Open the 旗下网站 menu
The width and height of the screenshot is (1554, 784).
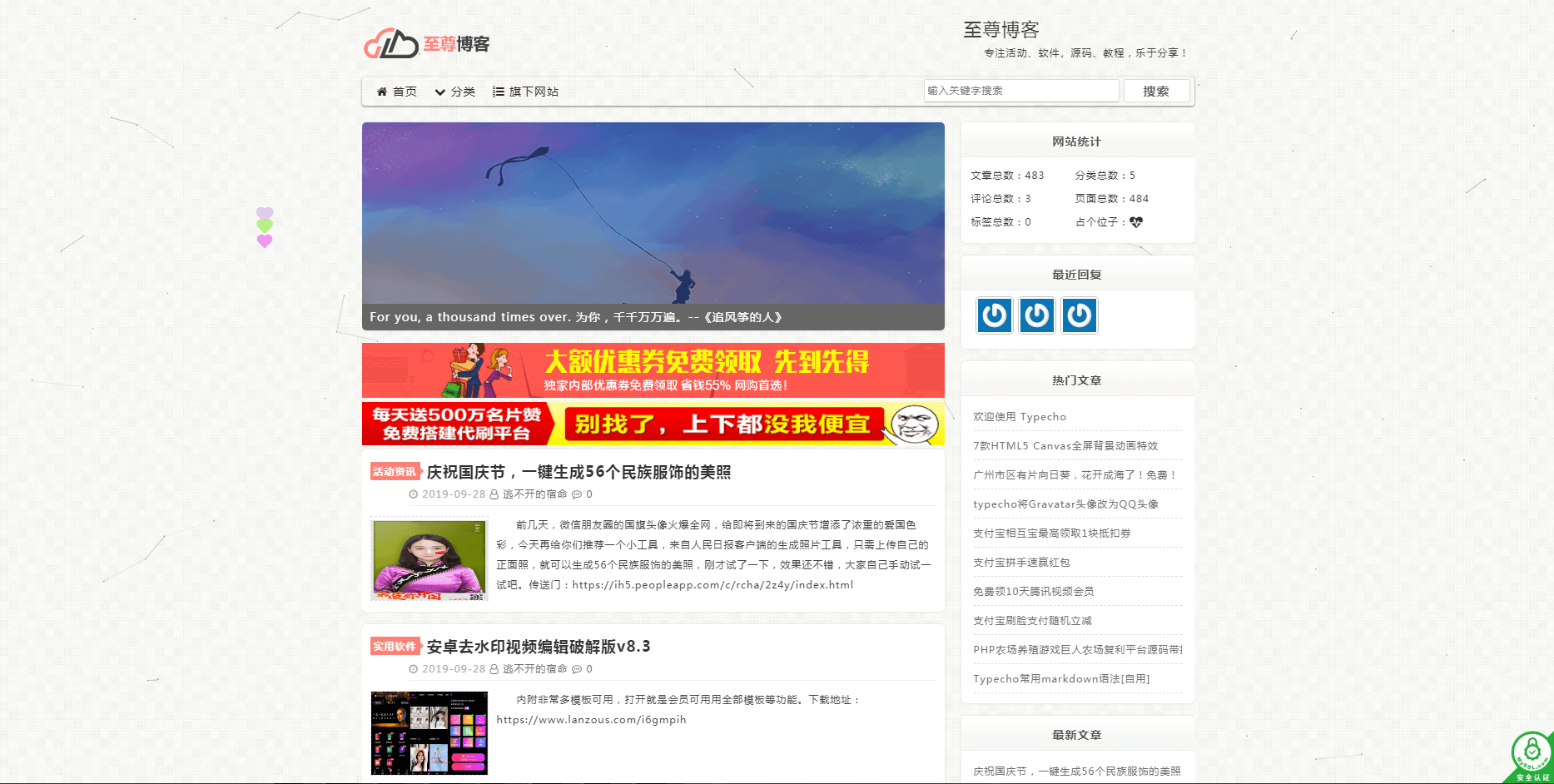coord(534,92)
